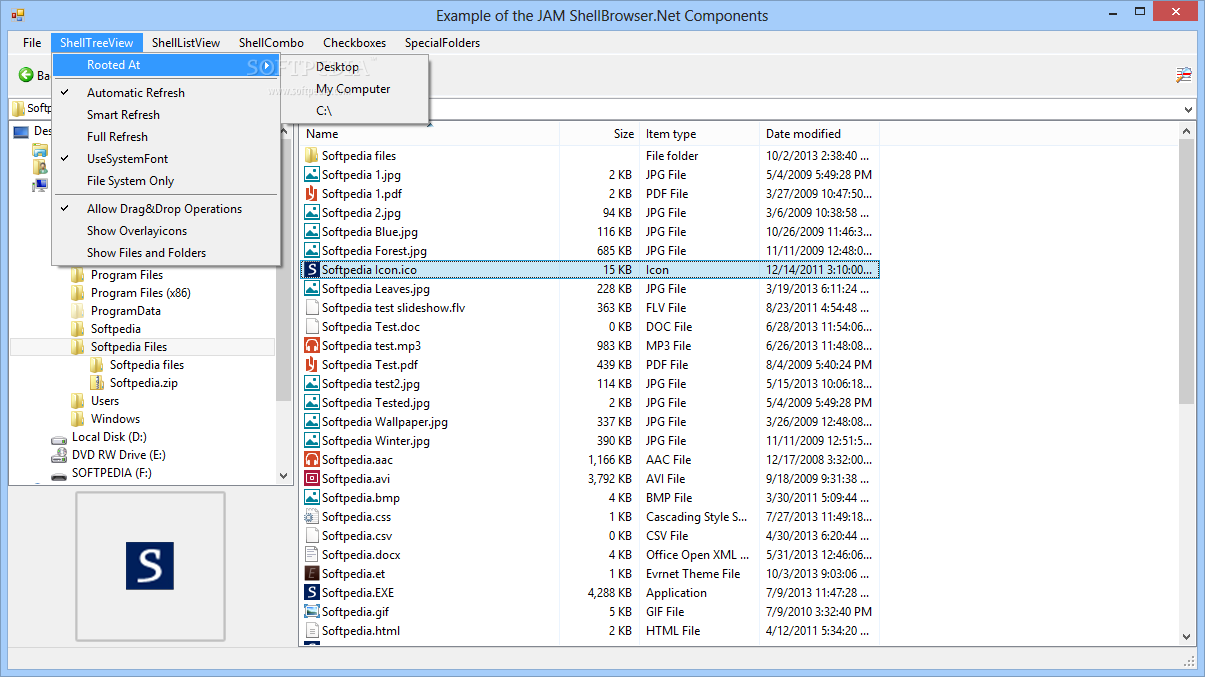The image size is (1205, 677).
Task: Click the Date modified column header
Action: coord(819,134)
